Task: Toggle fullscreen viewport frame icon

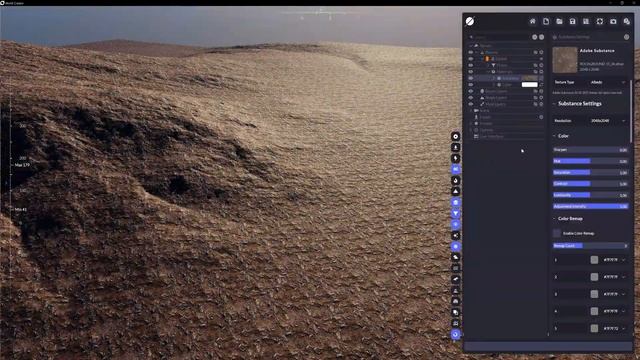Action: pyautogui.click(x=600, y=21)
